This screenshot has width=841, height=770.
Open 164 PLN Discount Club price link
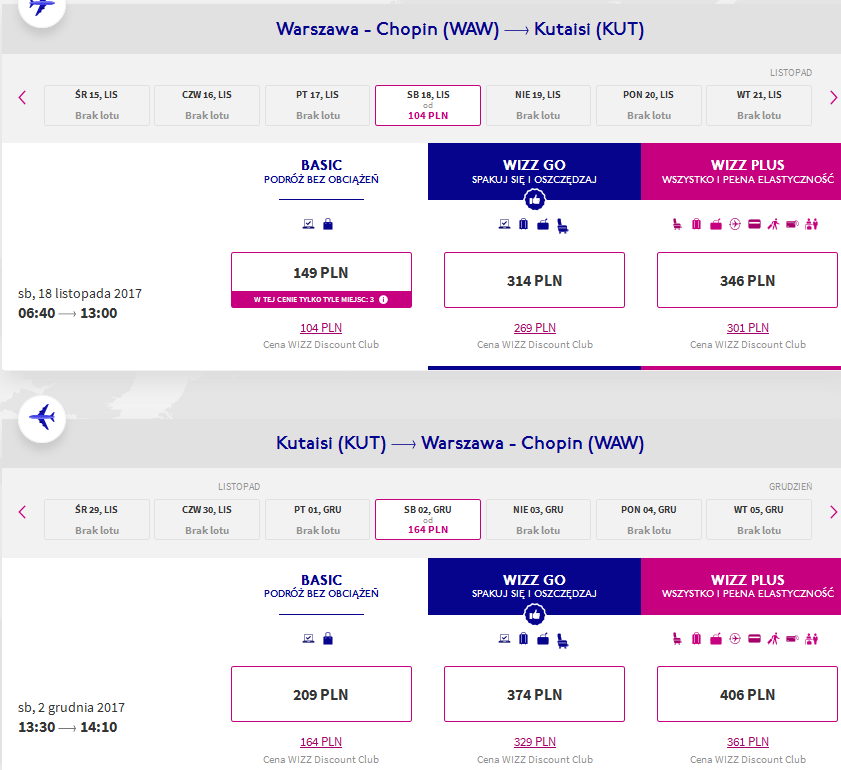coord(321,742)
